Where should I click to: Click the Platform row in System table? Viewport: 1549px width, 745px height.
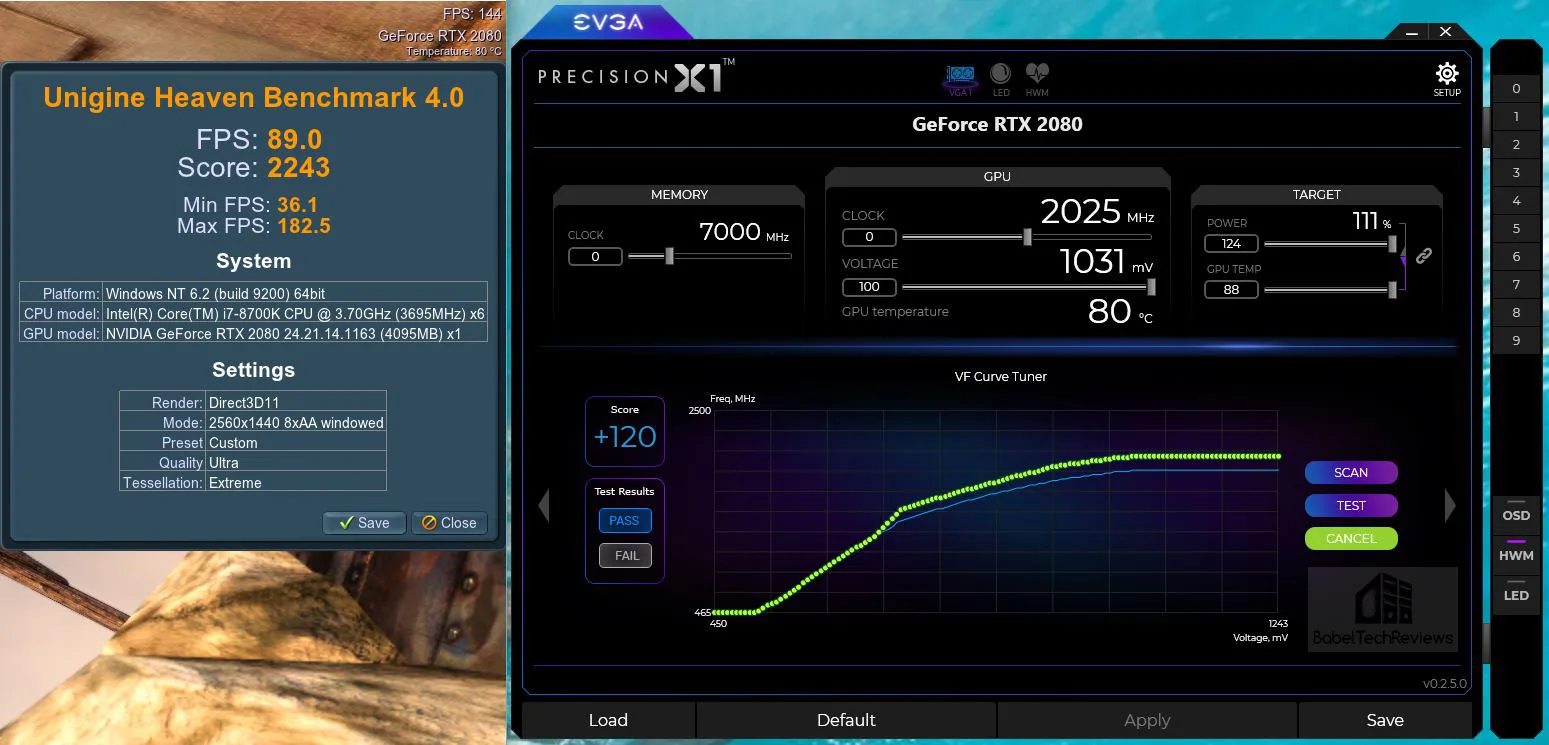tap(254, 293)
